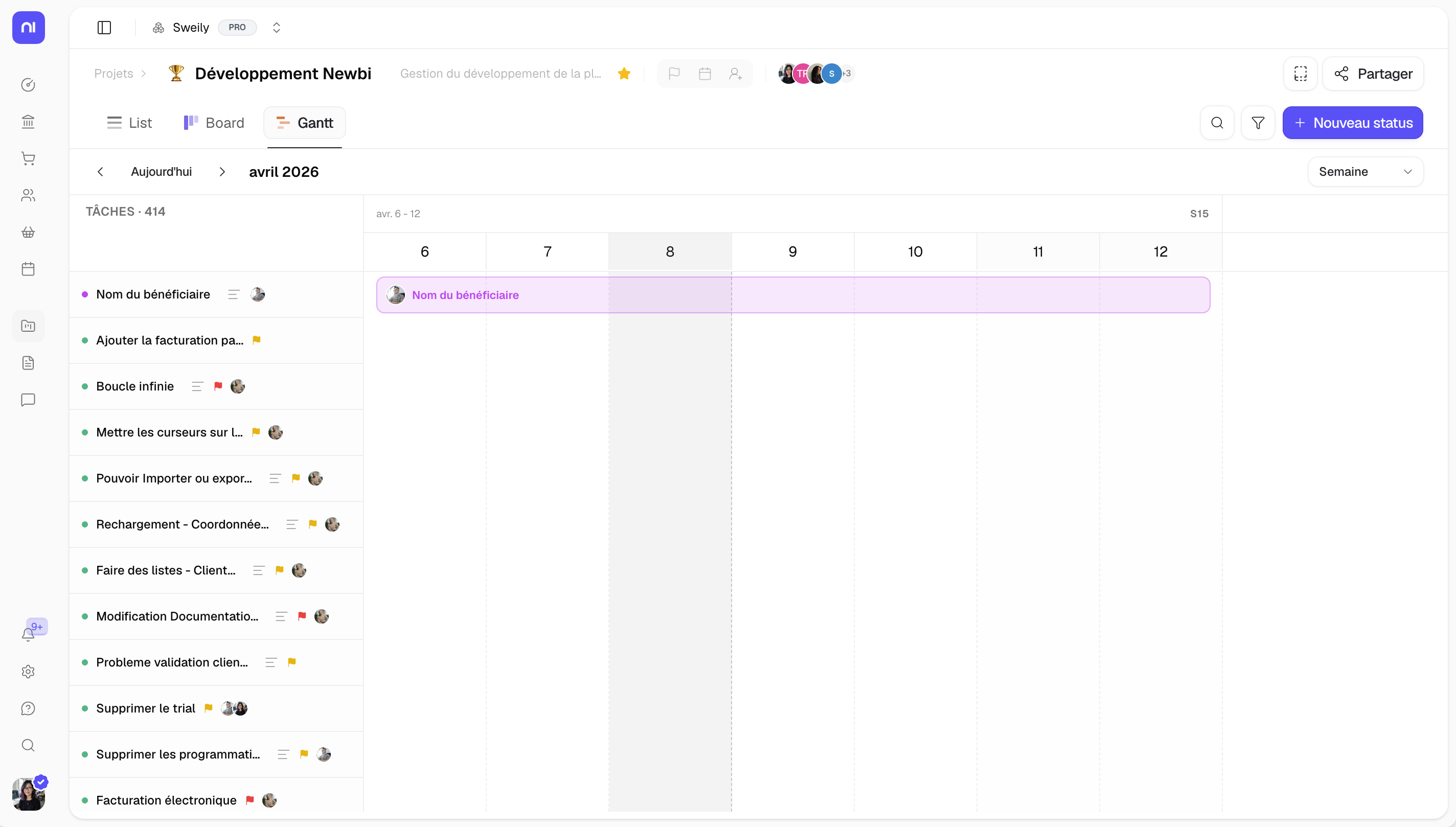
Task: Click the red flag on Boucle infinie
Action: click(218, 387)
